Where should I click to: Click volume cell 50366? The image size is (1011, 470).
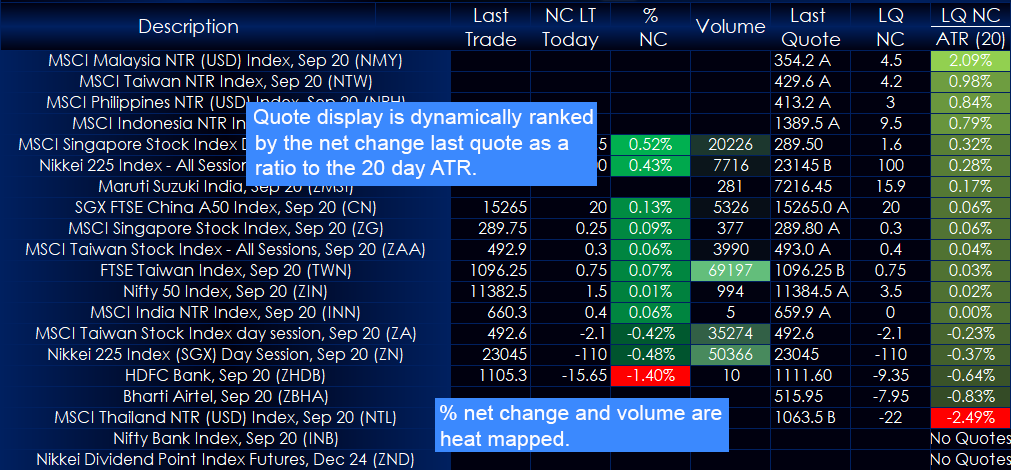731,354
